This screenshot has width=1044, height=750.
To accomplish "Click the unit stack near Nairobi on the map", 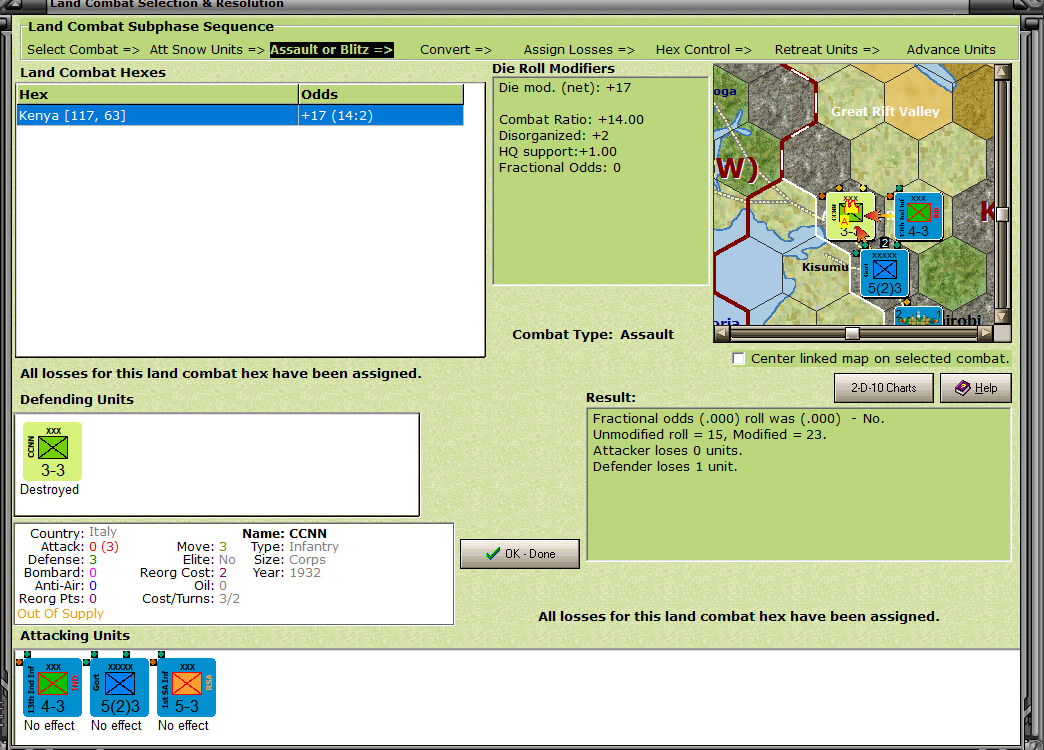I will (918, 318).
